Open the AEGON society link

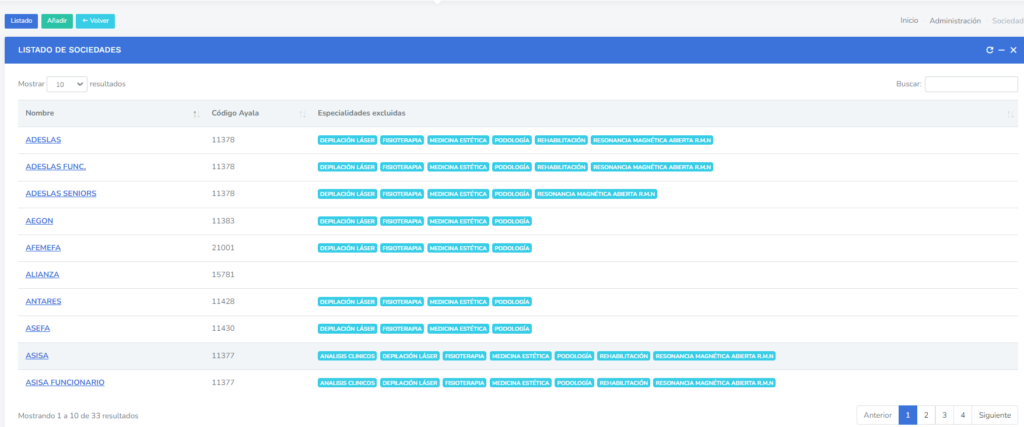click(39, 221)
